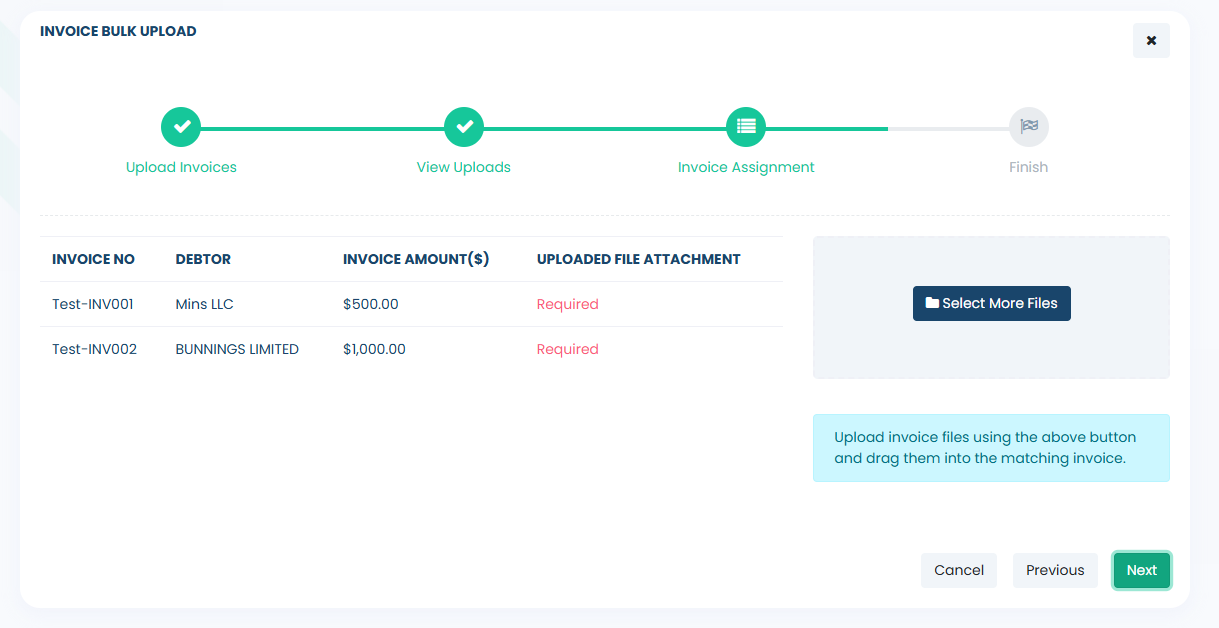Click the Test-INV001 invoice row
Screen dimensions: 1219x628
coord(93,304)
